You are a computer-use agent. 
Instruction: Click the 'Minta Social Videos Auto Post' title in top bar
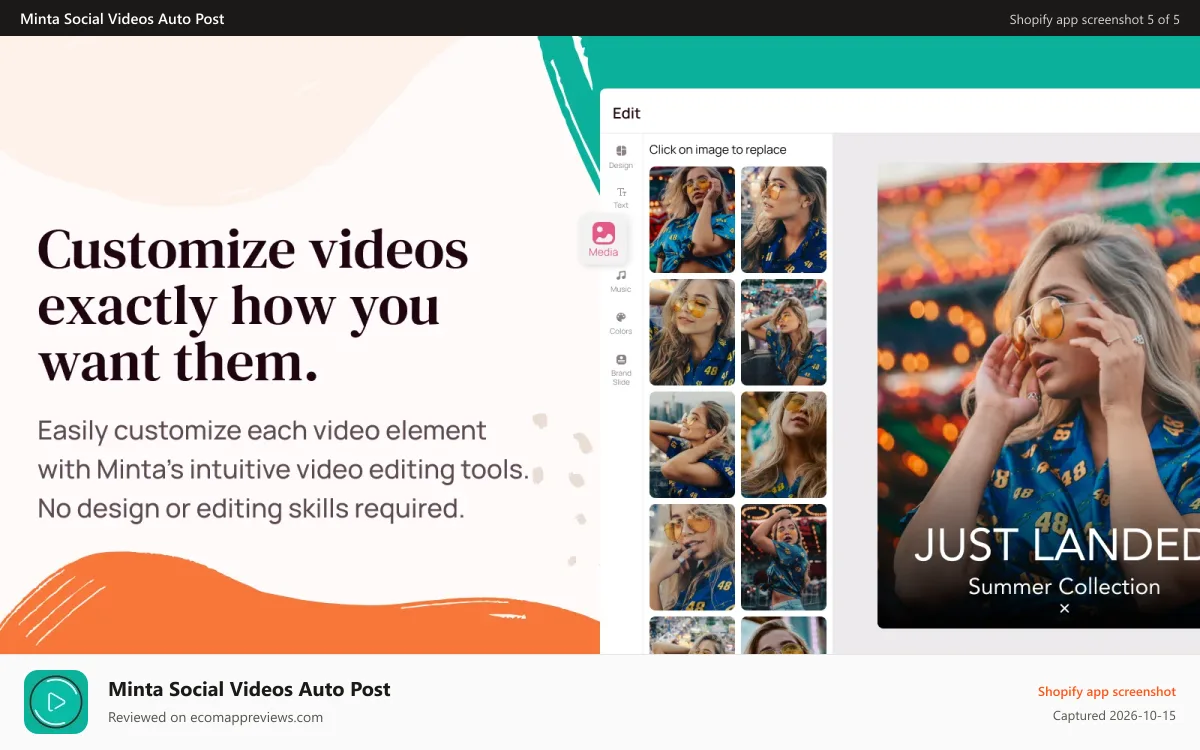[122, 19]
